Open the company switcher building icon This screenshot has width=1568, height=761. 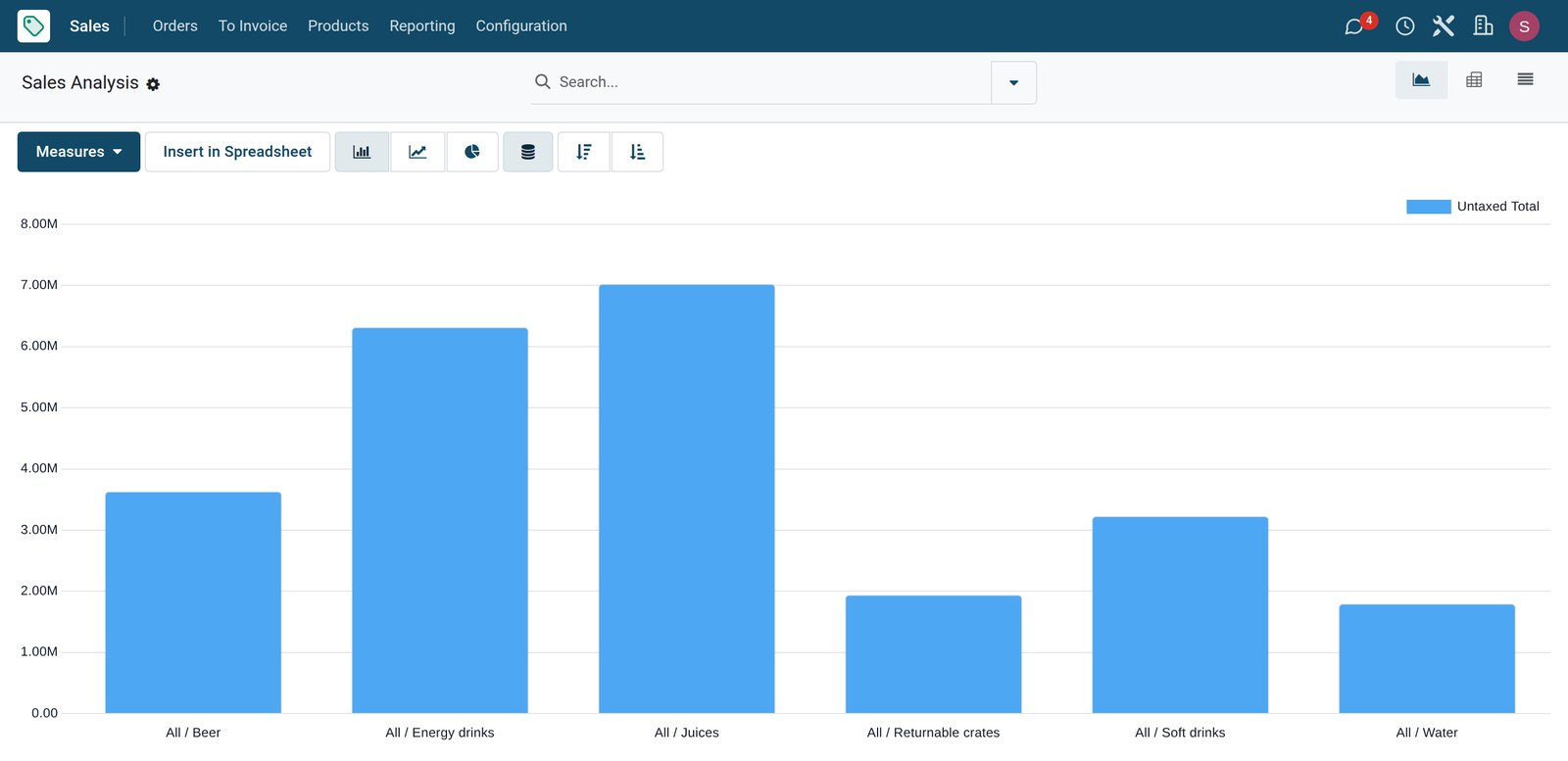click(x=1483, y=25)
